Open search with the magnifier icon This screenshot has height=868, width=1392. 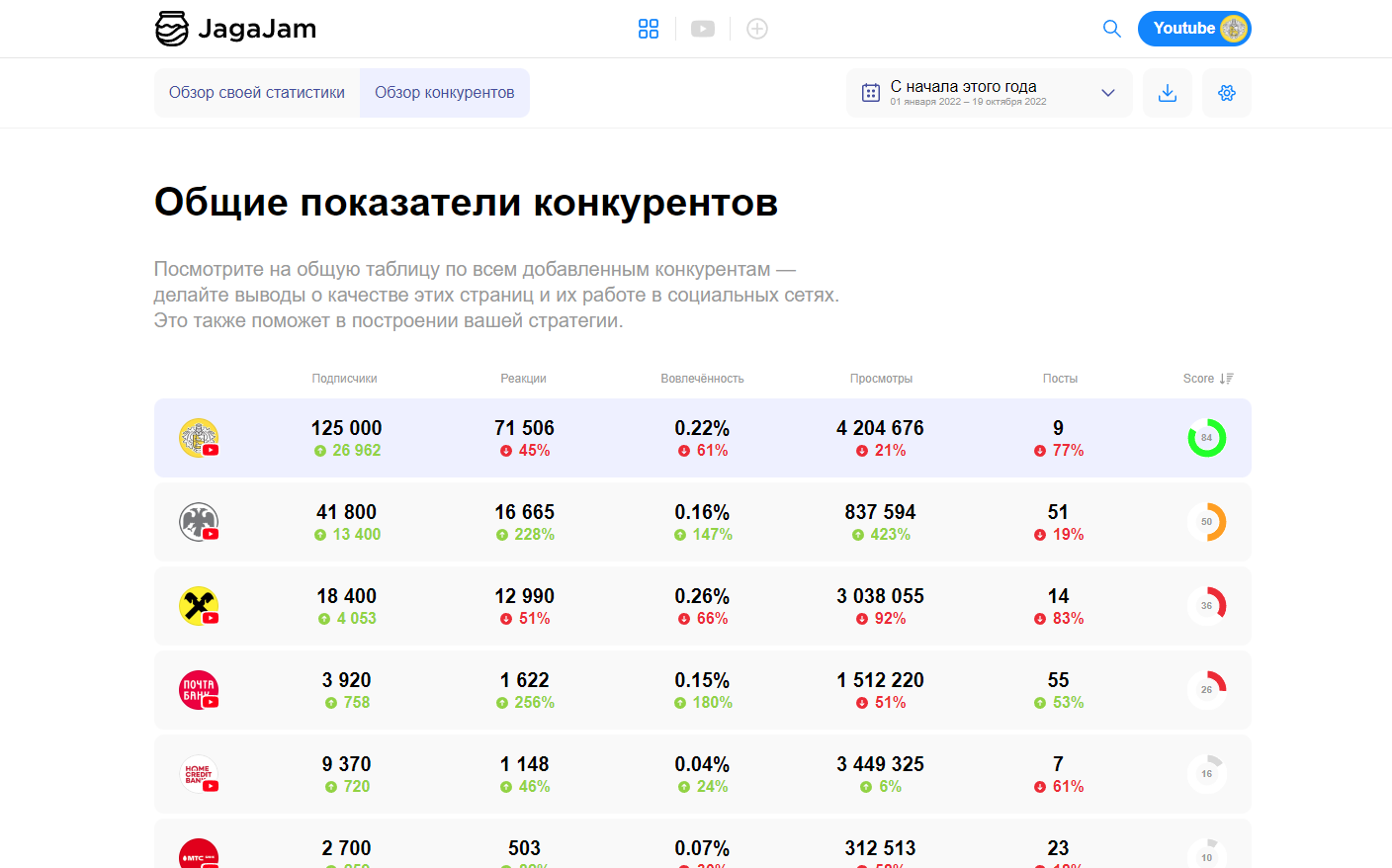(1112, 29)
